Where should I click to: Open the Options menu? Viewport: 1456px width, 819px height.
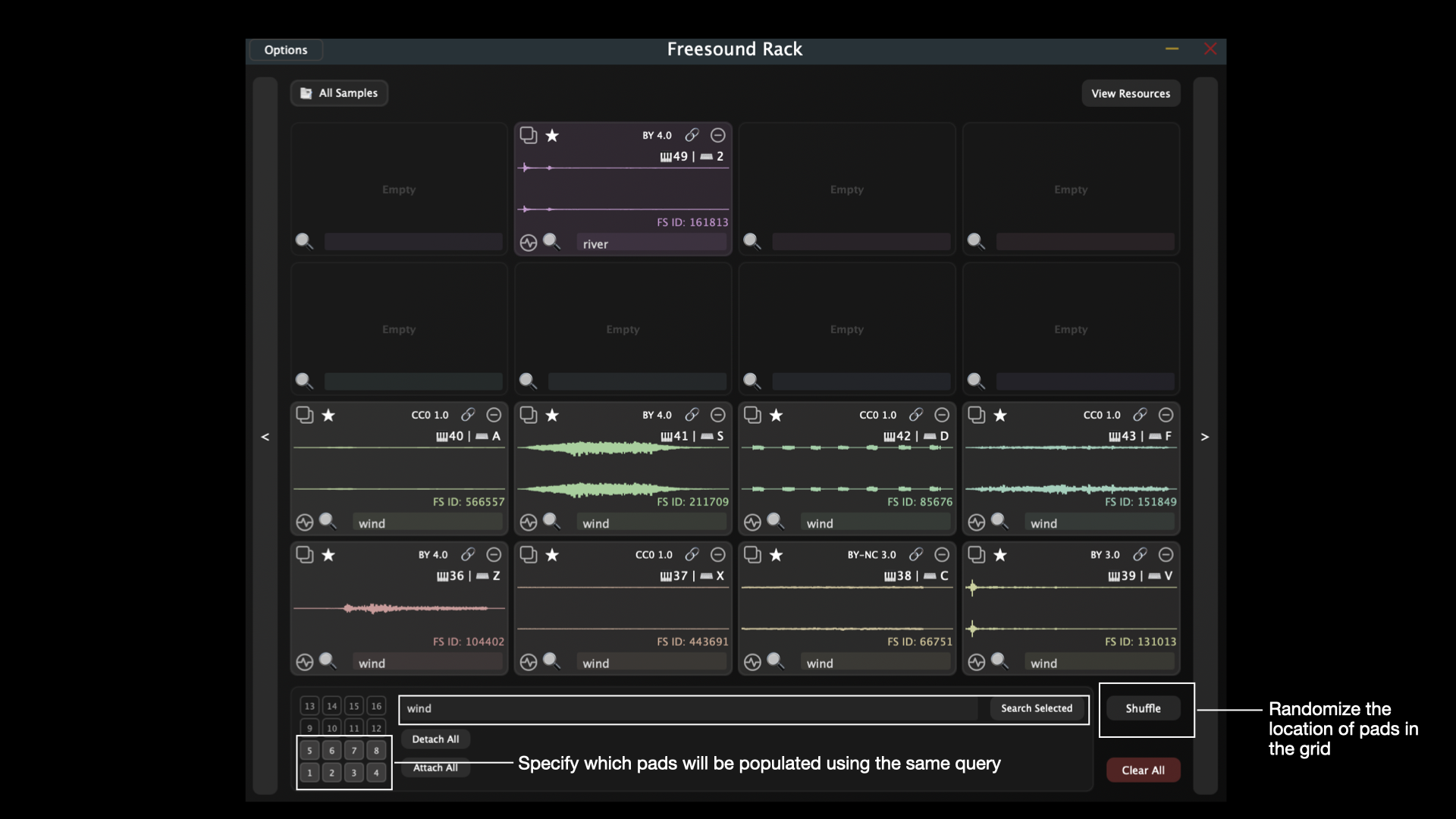pyautogui.click(x=286, y=50)
